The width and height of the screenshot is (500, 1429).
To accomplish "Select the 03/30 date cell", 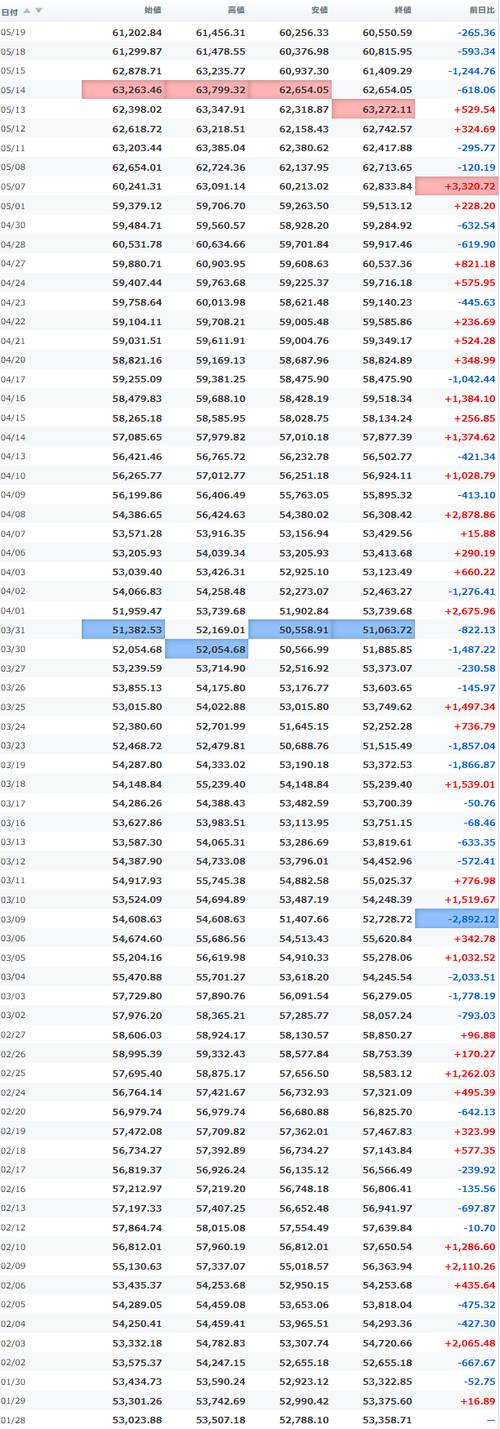I will 14,647.
